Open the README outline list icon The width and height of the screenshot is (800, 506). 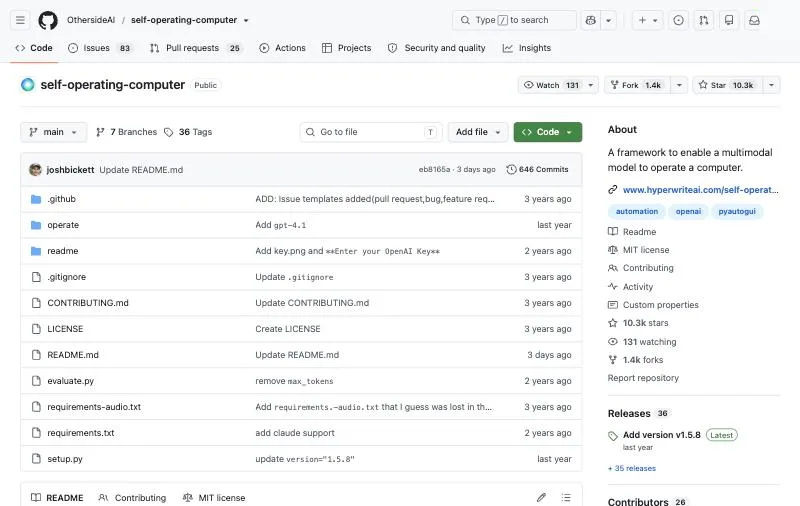[566, 497]
